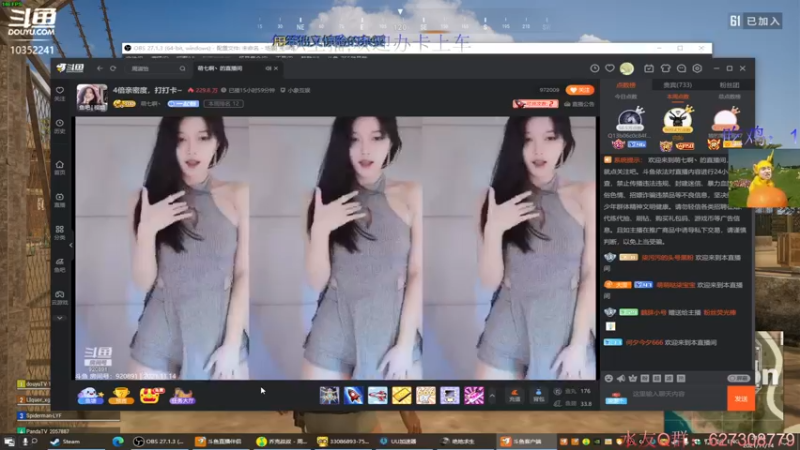Click the megaphone icon in chat toolbar

coord(621,379)
